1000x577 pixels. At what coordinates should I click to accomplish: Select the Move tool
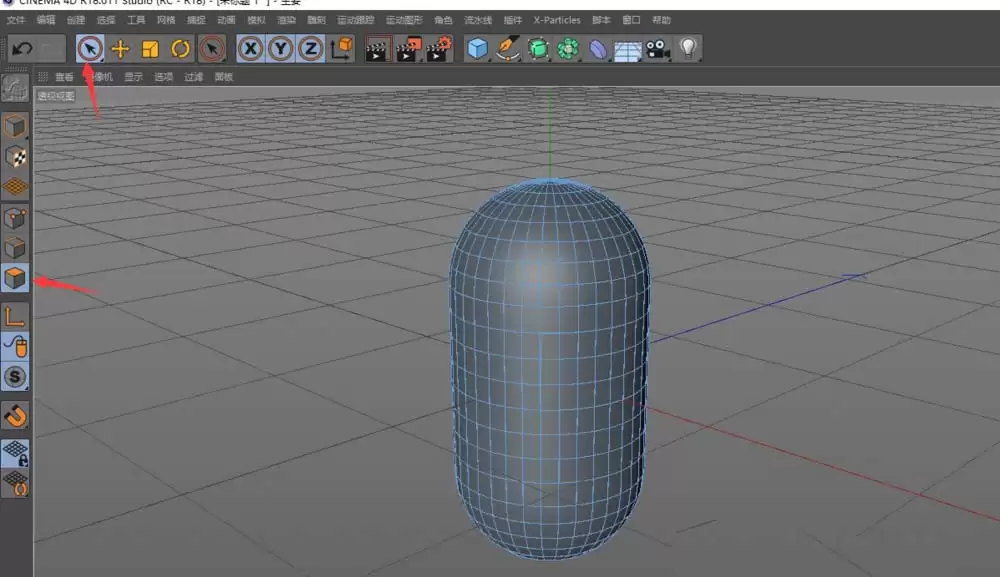(120, 48)
